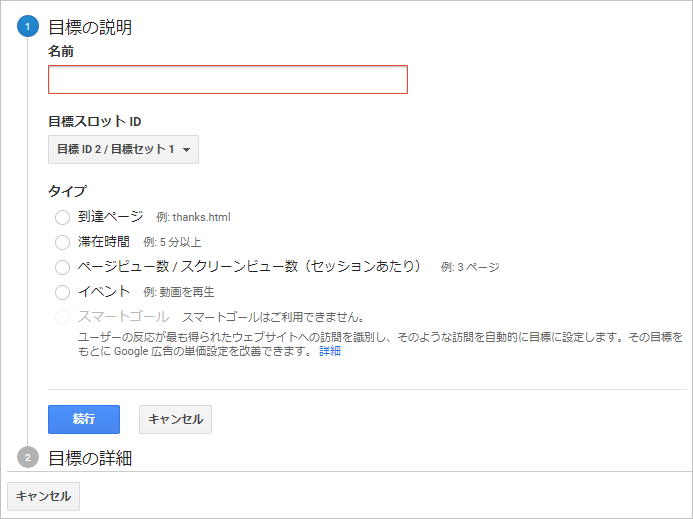
Task: Click the タイプ section label
Action: point(67,191)
